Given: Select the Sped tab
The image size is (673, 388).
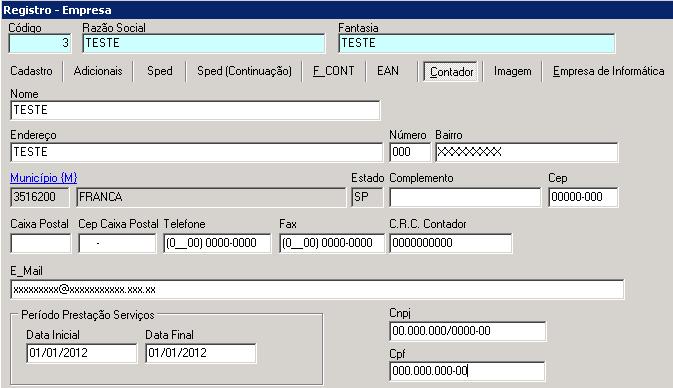Looking at the screenshot, I should (x=160, y=71).
